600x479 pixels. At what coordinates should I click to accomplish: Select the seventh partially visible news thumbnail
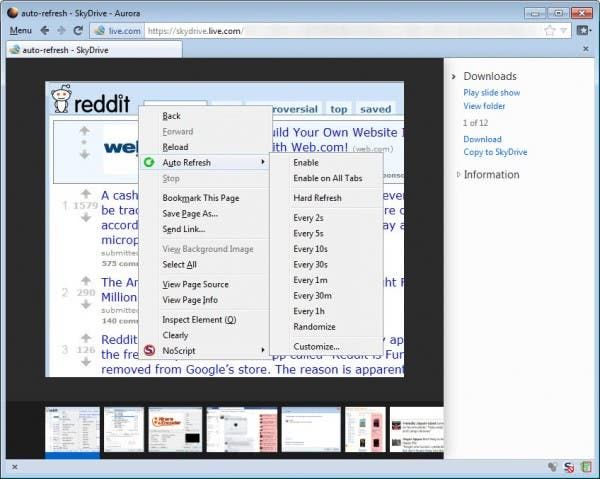(x=417, y=430)
